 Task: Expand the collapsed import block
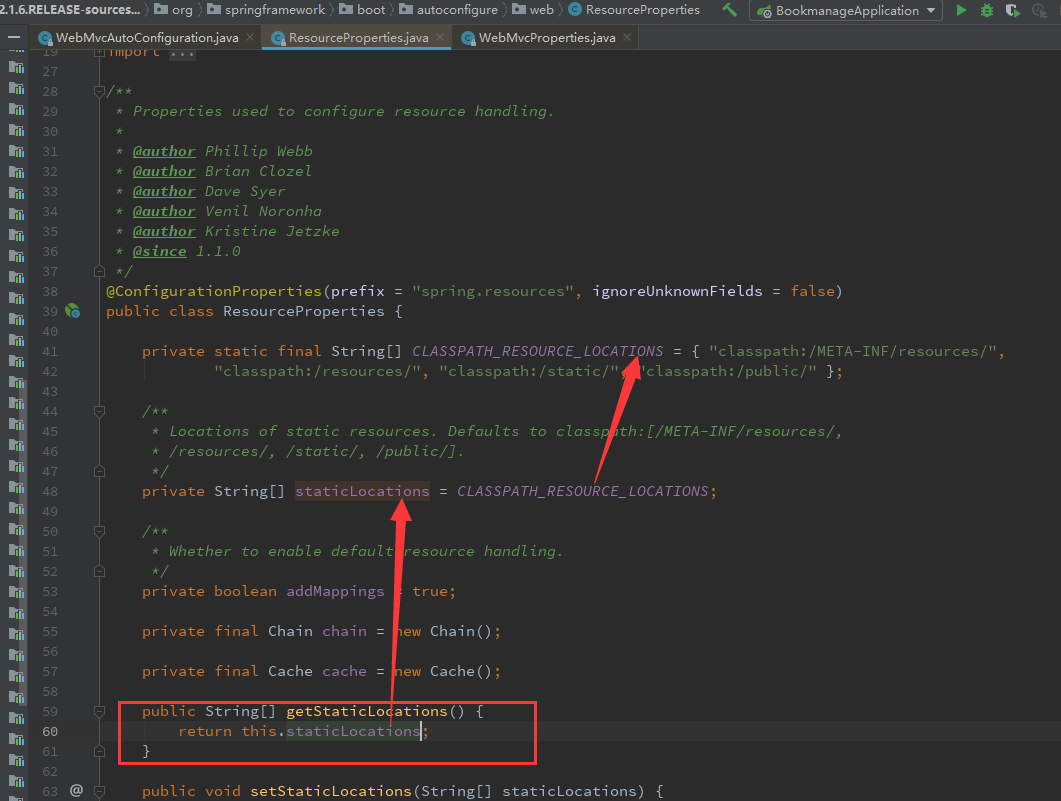(x=99, y=51)
